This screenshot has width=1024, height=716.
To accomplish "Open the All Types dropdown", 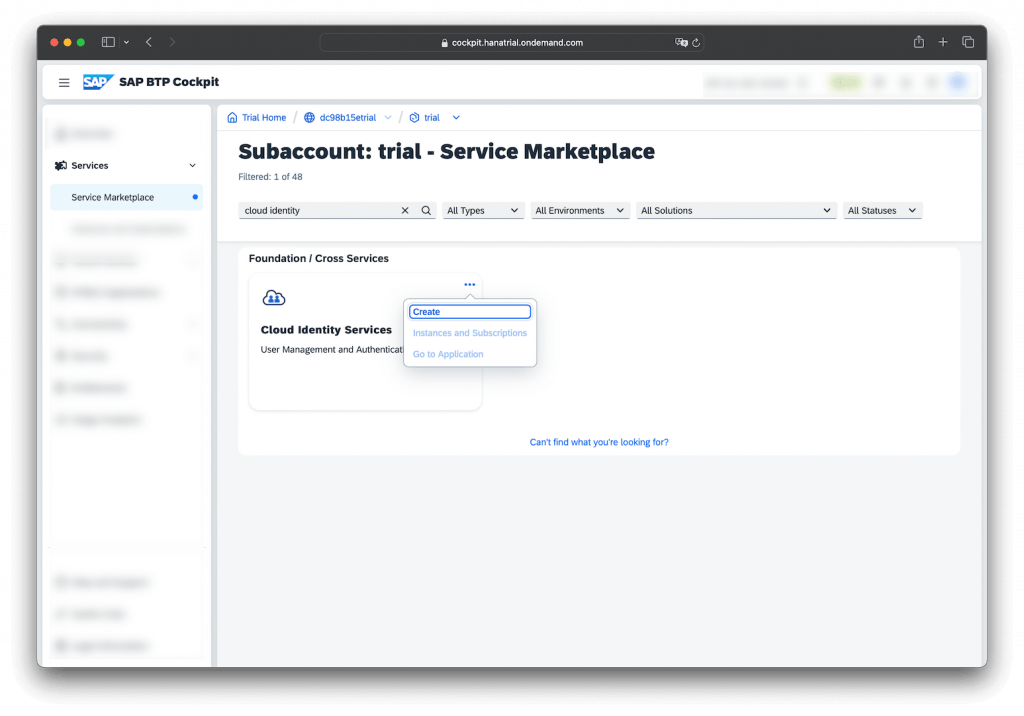I will tap(483, 210).
